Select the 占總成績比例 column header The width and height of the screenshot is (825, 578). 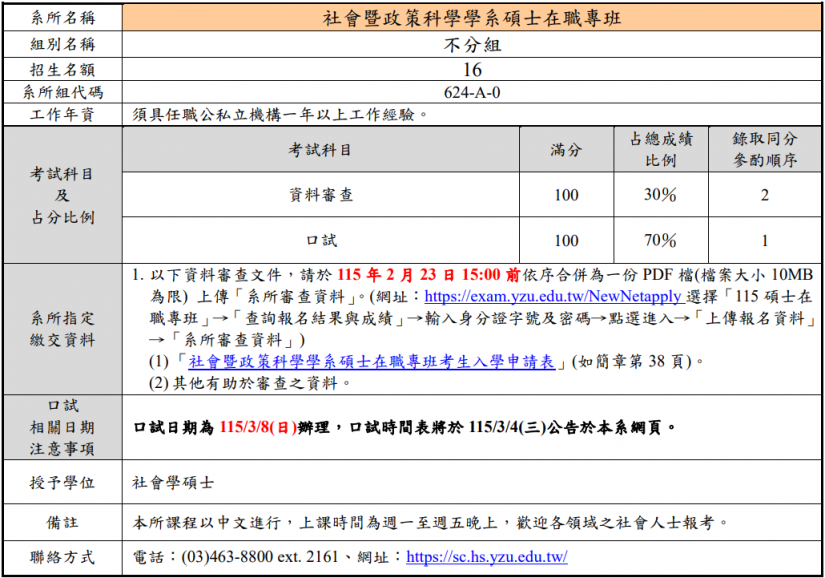pyautogui.click(x=660, y=150)
